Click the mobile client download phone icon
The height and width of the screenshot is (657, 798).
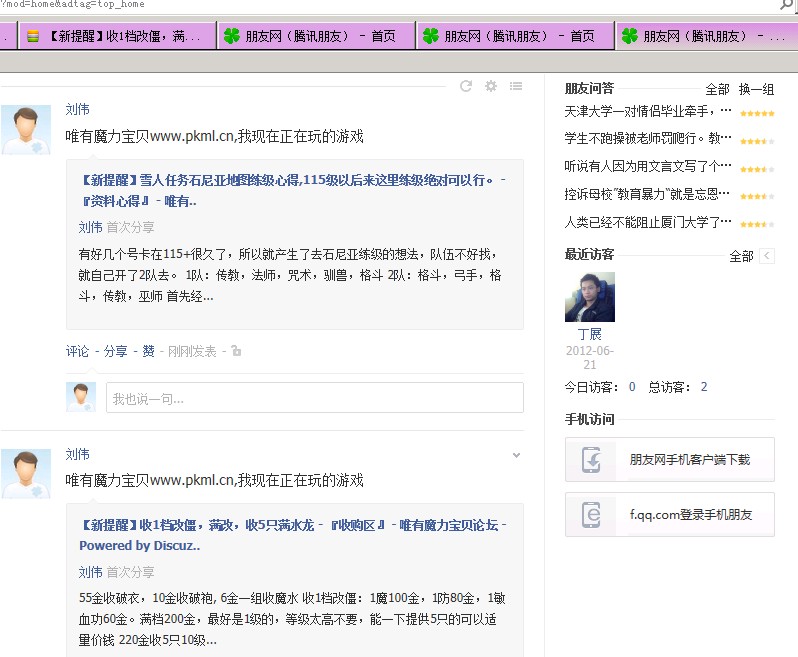(591, 460)
